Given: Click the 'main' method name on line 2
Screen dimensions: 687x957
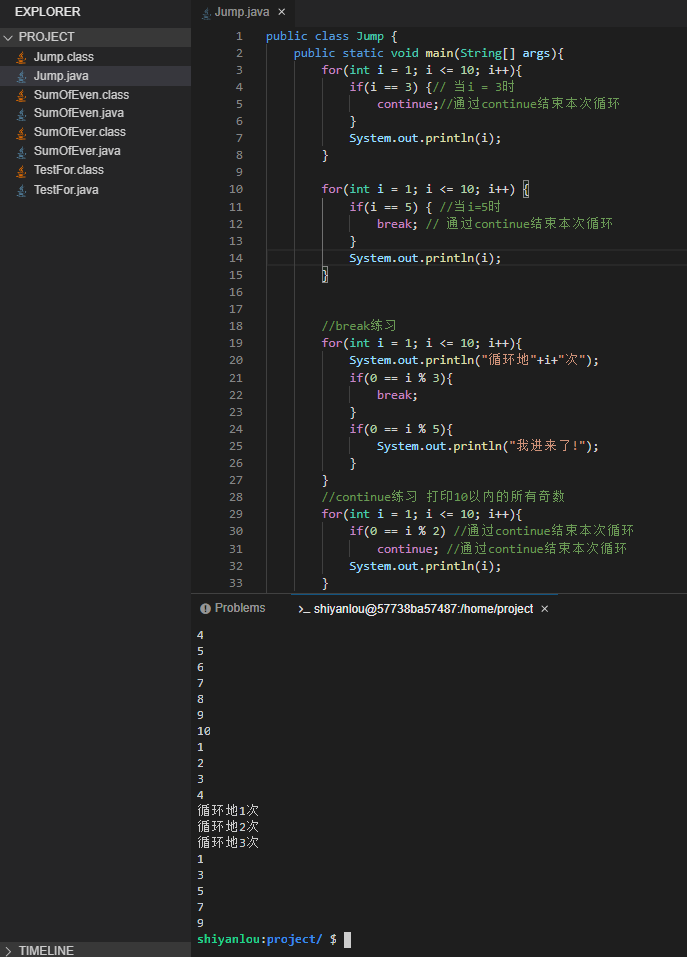Looking at the screenshot, I should (439, 53).
